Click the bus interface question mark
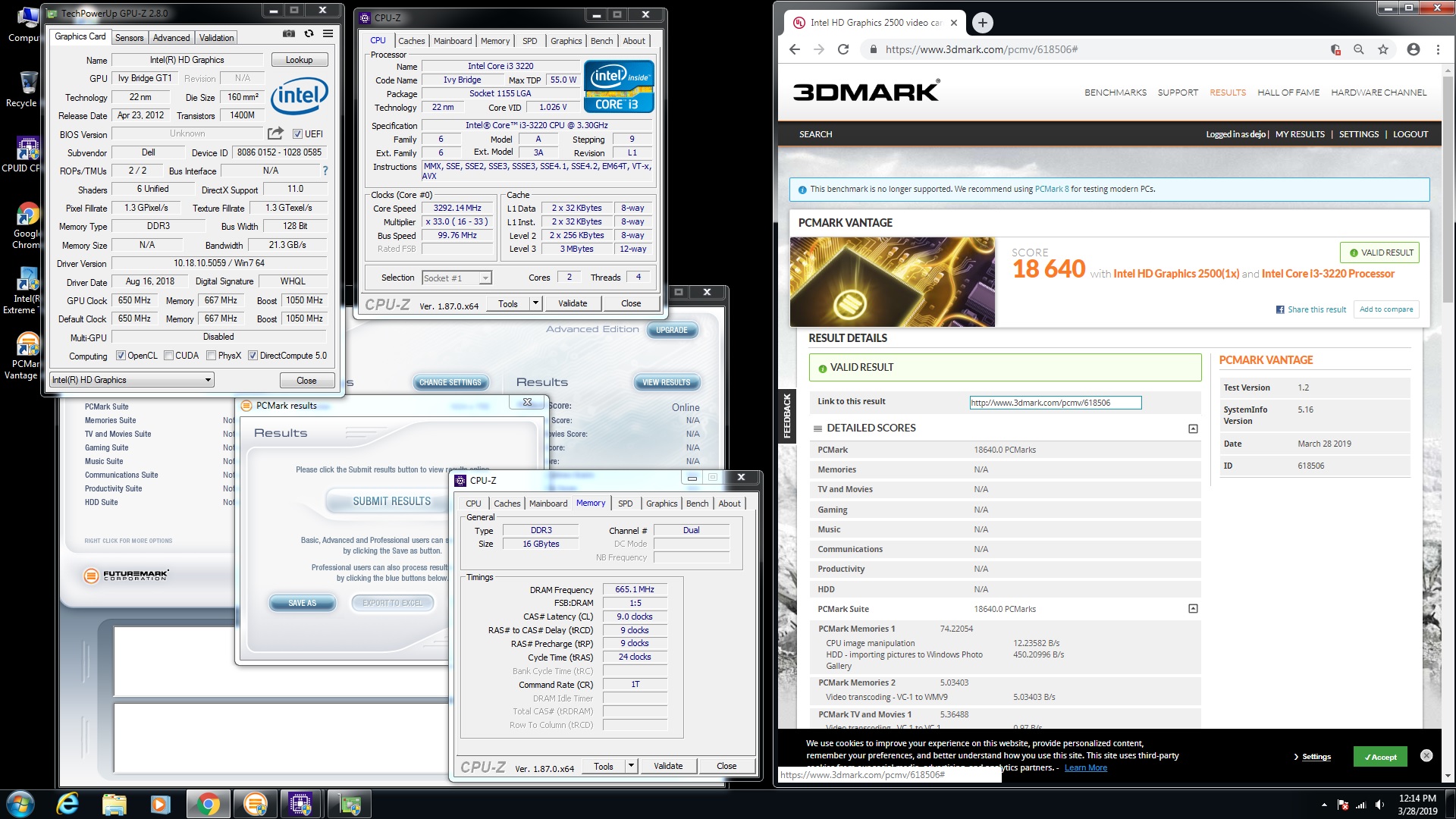1456x819 pixels. [325, 171]
